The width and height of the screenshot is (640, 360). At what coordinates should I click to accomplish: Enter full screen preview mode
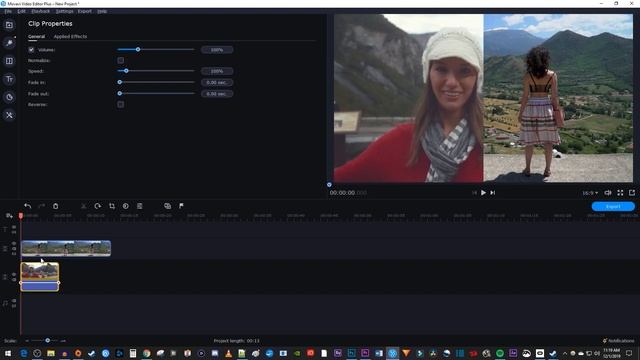point(620,193)
